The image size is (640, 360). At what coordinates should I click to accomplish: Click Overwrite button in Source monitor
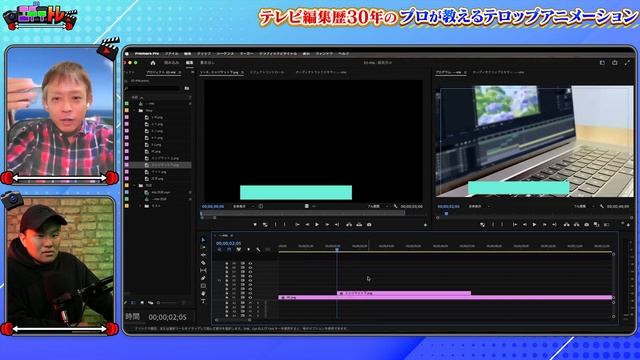click(359, 224)
